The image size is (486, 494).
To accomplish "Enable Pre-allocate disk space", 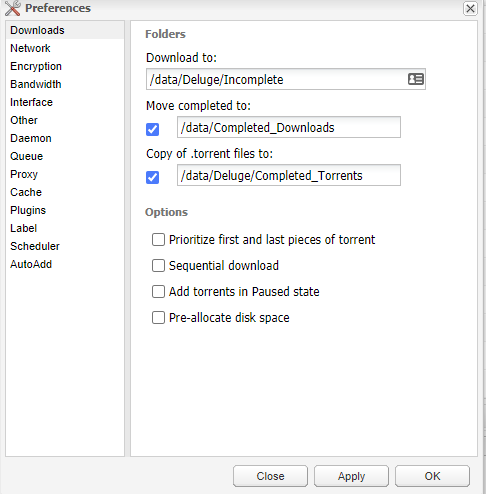I will pyautogui.click(x=158, y=318).
